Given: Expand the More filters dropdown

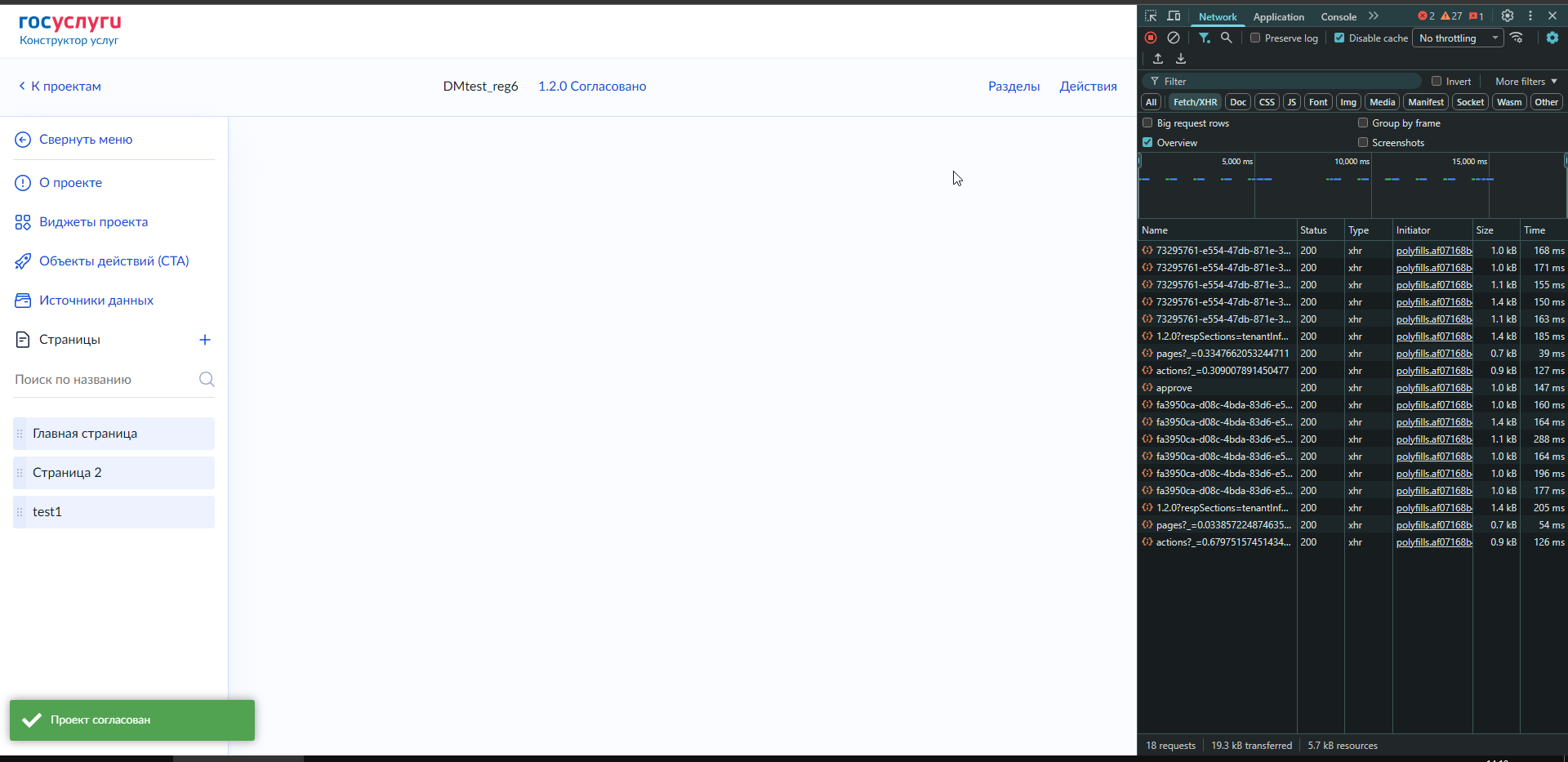Looking at the screenshot, I should pos(1526,81).
